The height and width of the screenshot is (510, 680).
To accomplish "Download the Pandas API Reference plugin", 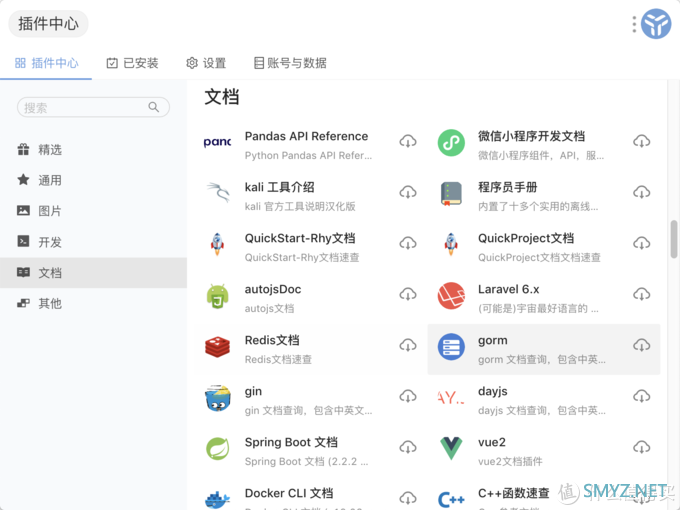I will click(x=408, y=141).
